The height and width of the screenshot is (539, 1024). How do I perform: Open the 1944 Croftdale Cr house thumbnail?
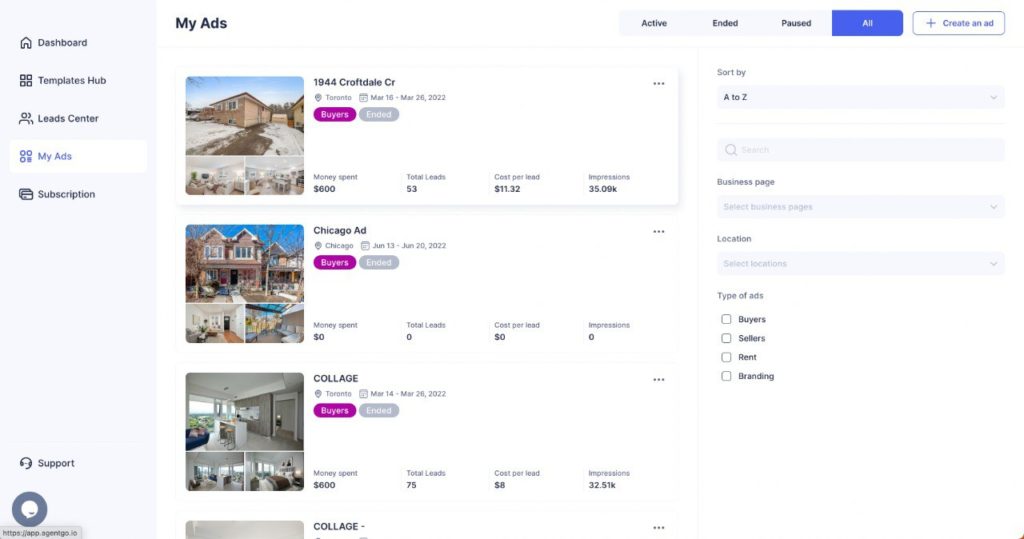244,116
